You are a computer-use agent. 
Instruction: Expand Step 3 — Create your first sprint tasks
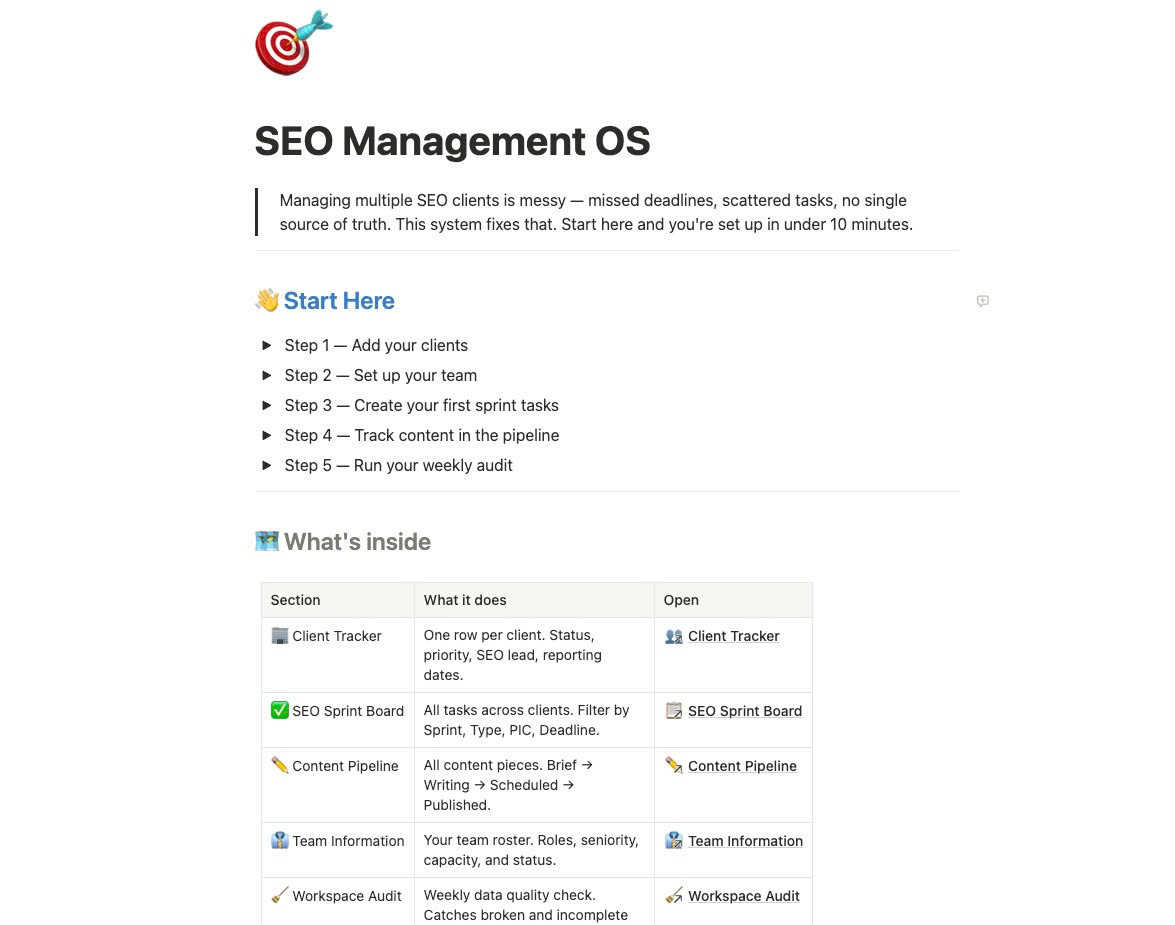(267, 405)
